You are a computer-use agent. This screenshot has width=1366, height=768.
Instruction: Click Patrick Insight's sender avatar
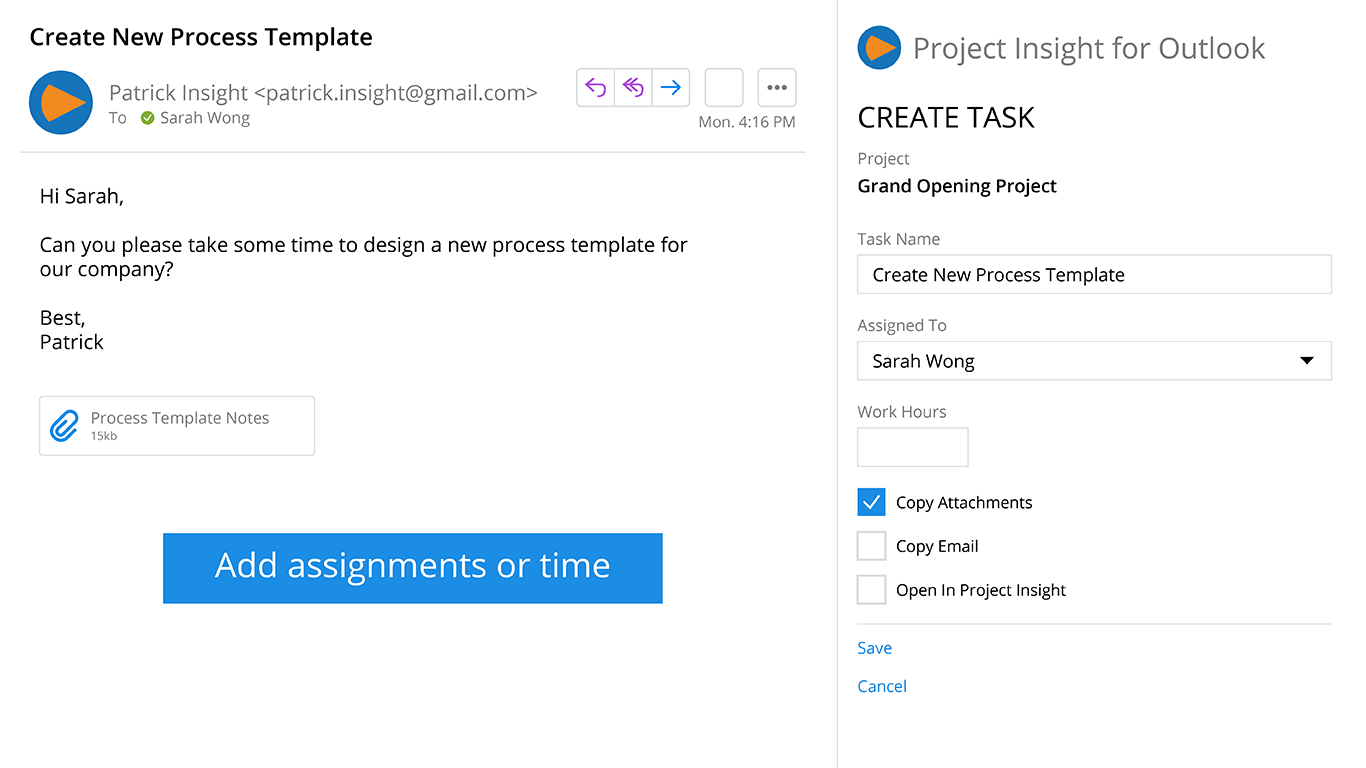61,102
